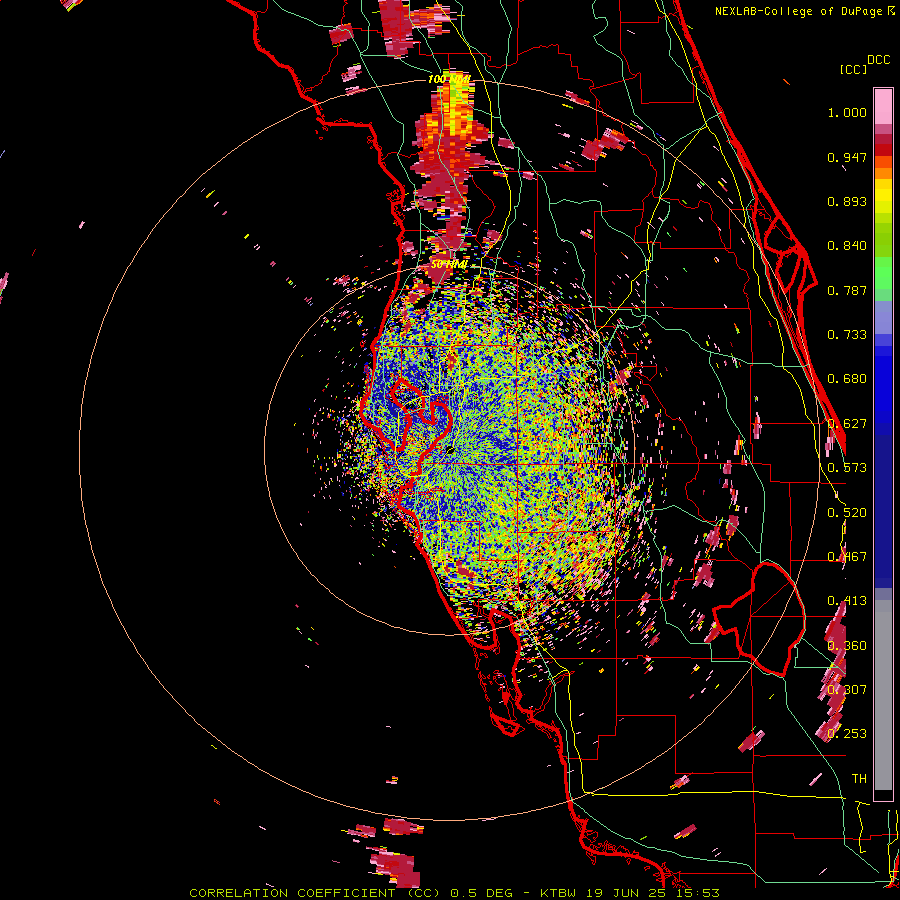900x900 pixels.
Task: Select the 0.573 color scale value
Action: point(847,468)
